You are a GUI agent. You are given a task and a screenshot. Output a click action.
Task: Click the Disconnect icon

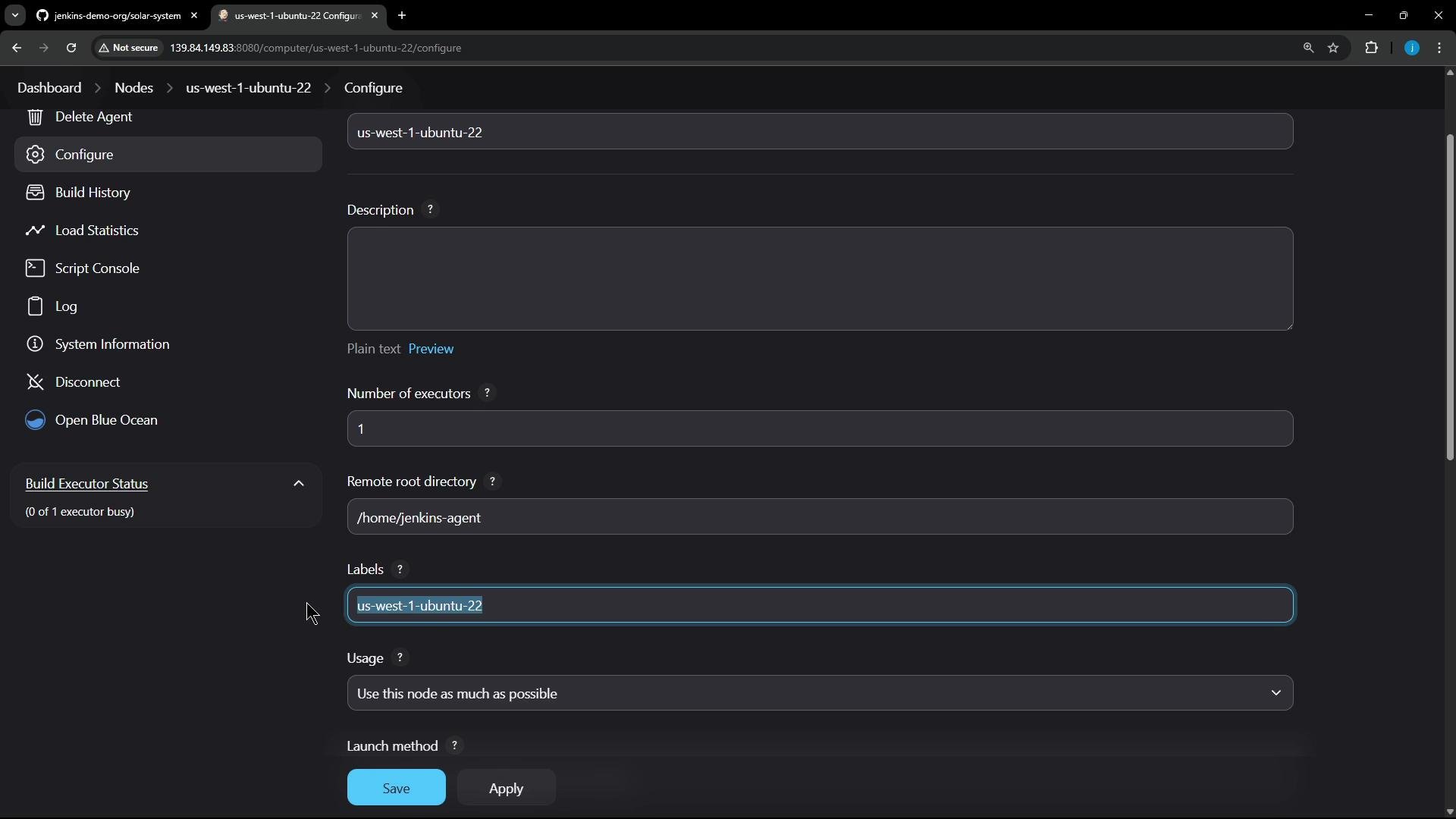point(35,382)
